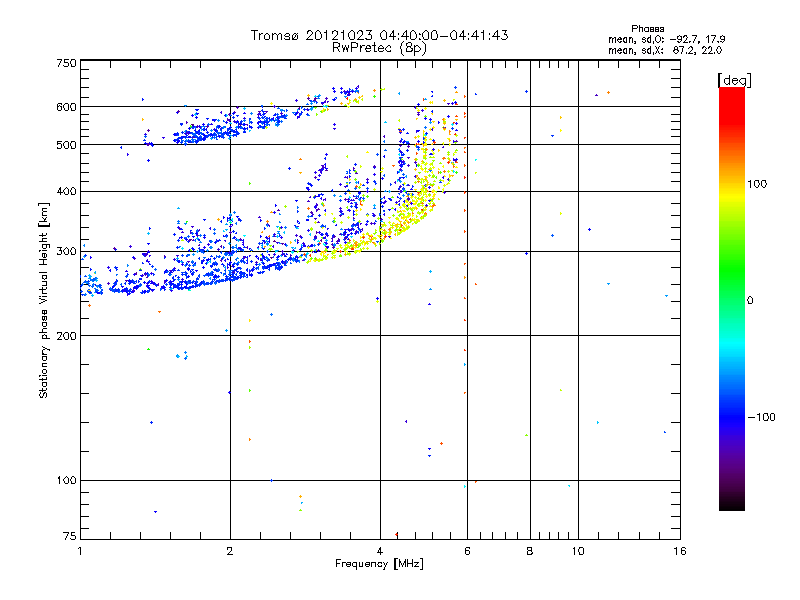
Task: Click the 'RwPretec (8p)' subtitle
Action: (x=379, y=48)
